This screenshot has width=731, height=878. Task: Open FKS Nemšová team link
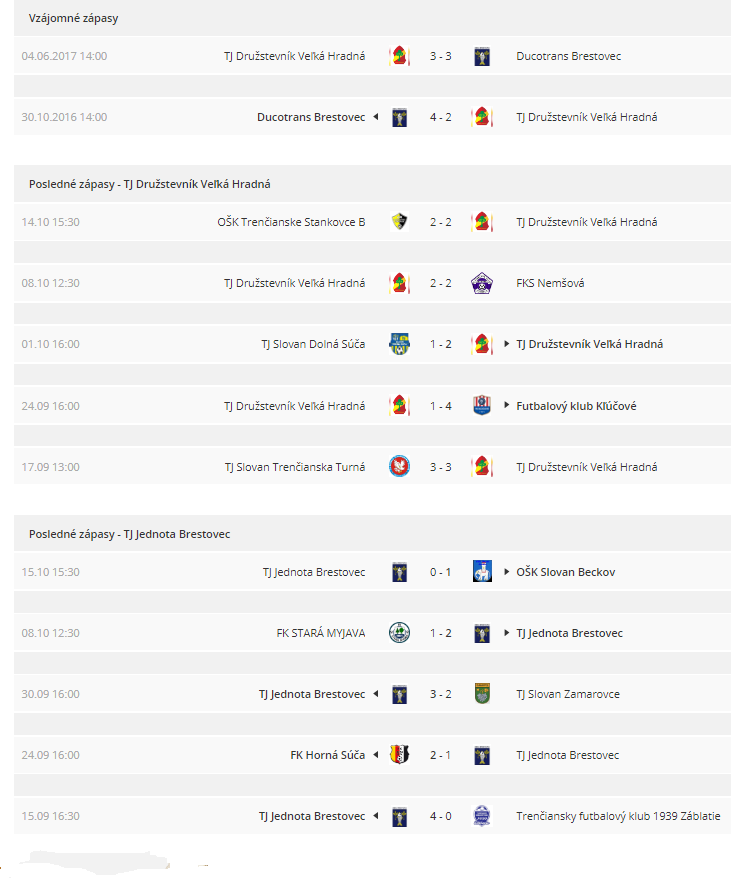point(550,283)
